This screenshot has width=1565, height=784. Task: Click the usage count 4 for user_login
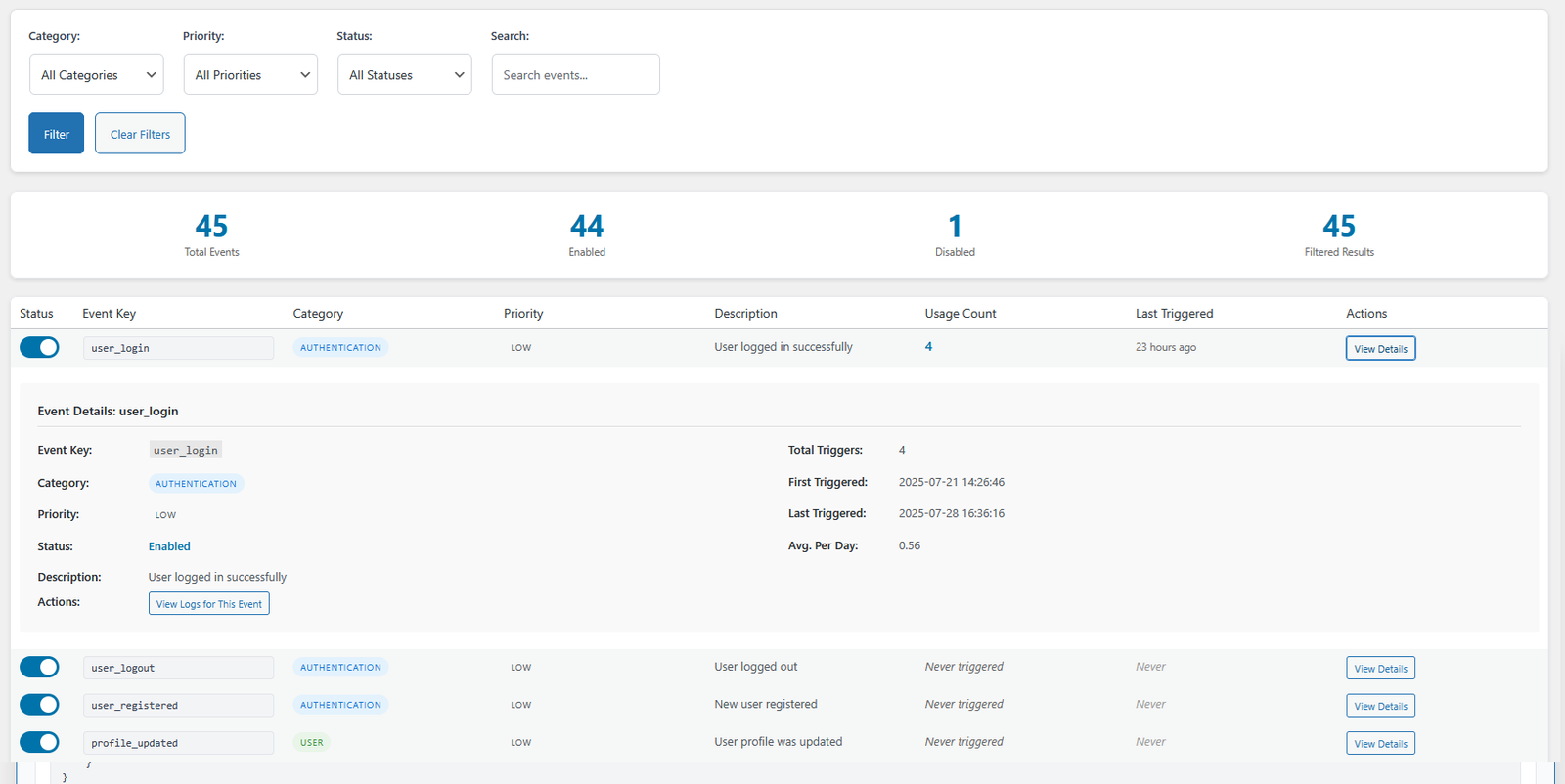click(x=928, y=347)
